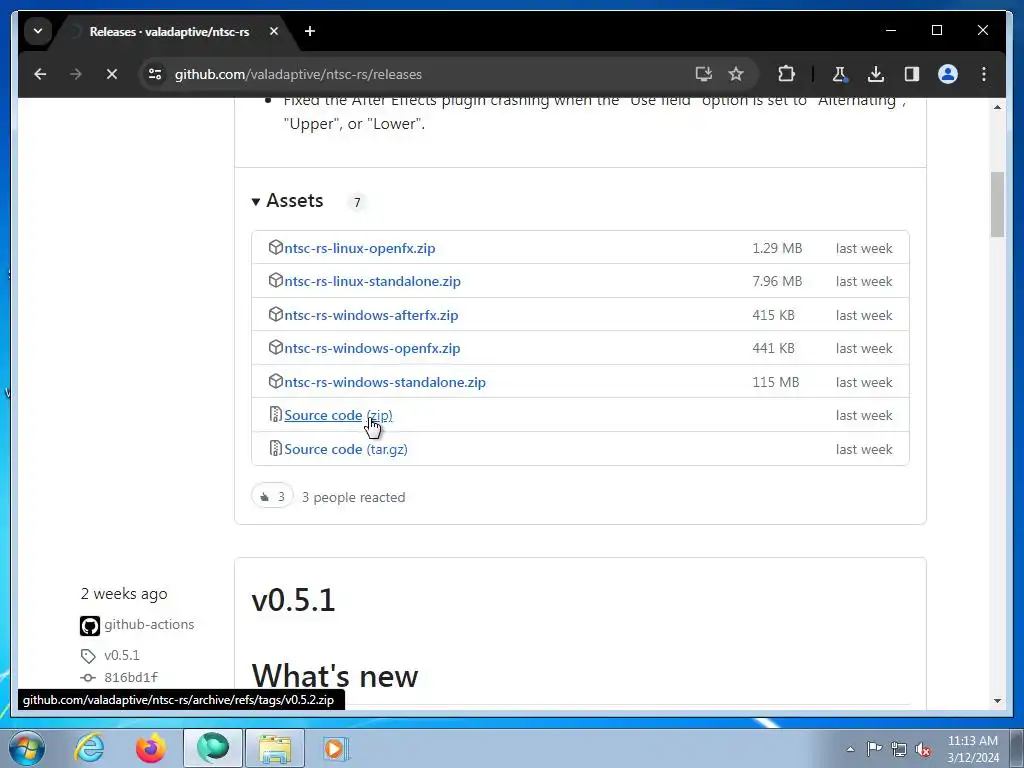This screenshot has width=1024, height=768.
Task: Collapse the Assets section
Action: click(288, 200)
